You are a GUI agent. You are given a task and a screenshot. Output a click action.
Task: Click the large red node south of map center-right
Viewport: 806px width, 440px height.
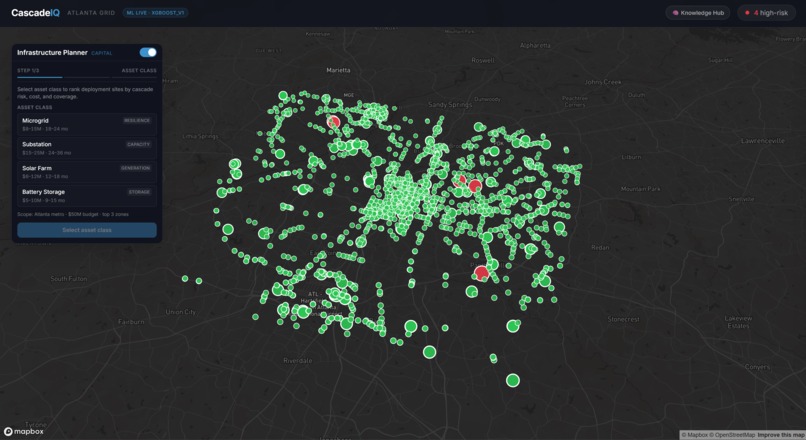click(x=481, y=272)
